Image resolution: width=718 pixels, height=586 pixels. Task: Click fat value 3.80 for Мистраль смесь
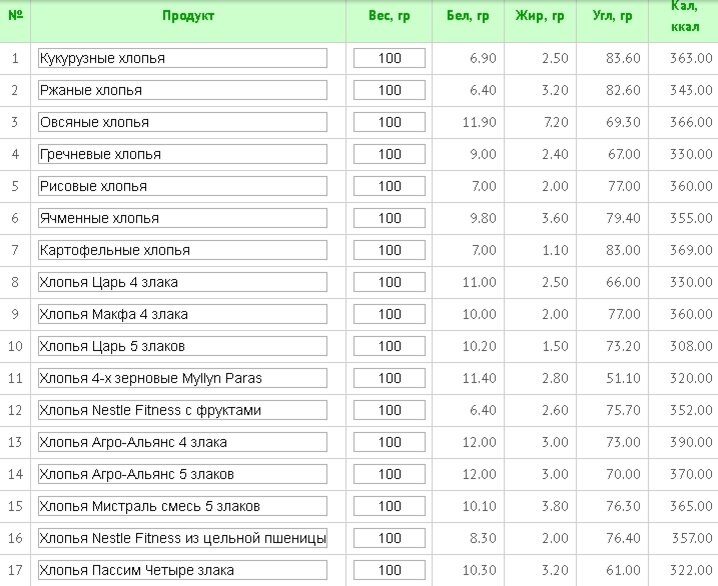click(555, 506)
